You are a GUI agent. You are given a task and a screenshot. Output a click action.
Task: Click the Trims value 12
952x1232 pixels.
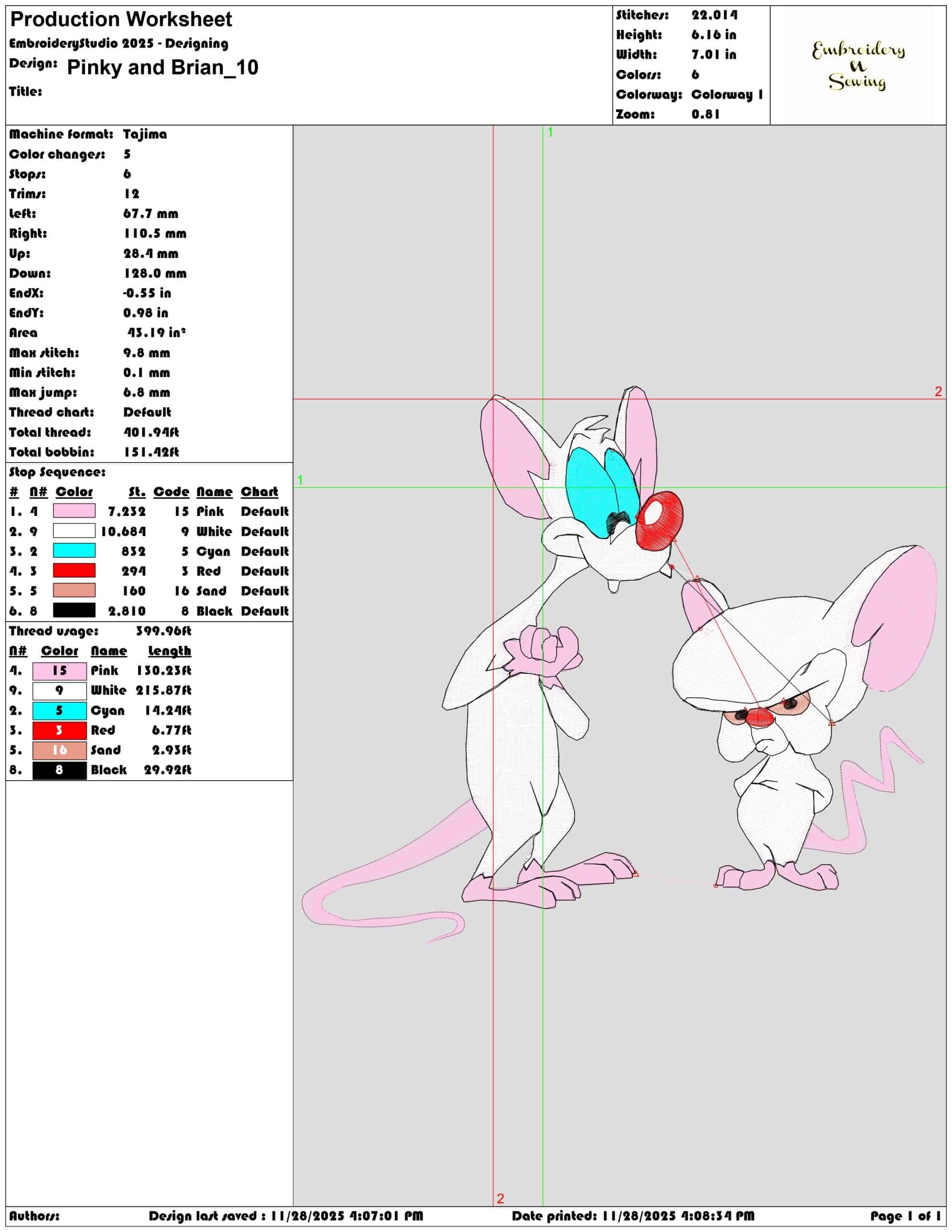(131, 194)
